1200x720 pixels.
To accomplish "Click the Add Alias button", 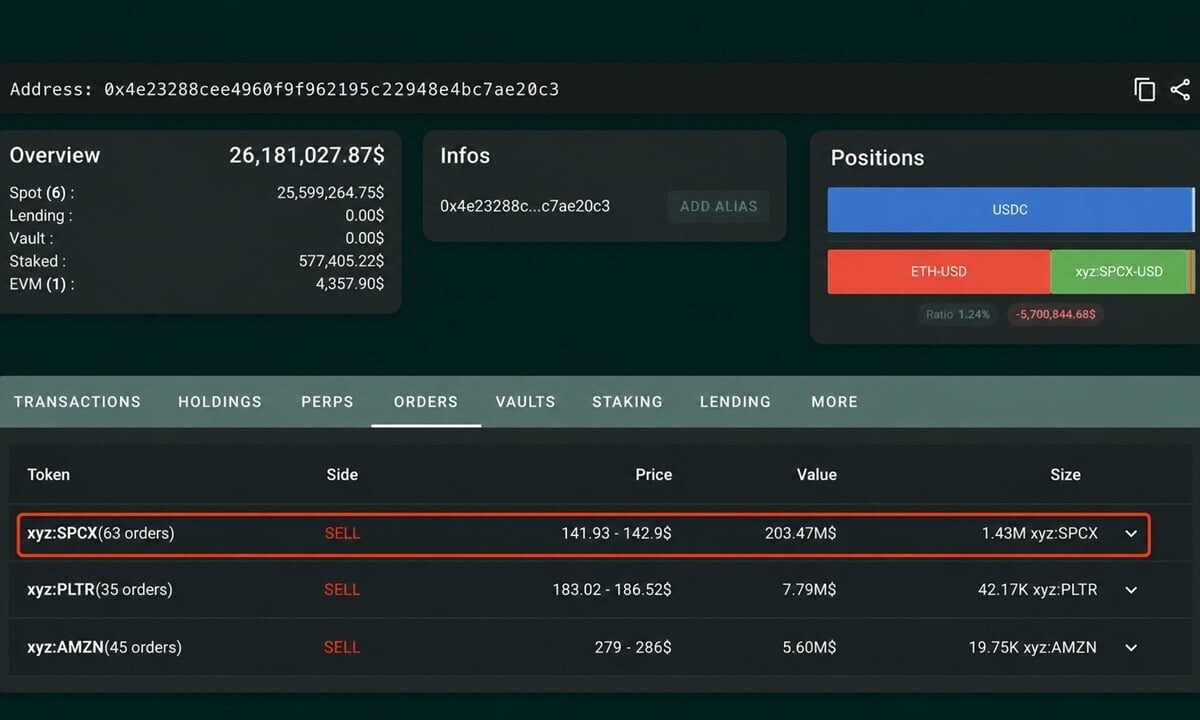I will click(718, 206).
